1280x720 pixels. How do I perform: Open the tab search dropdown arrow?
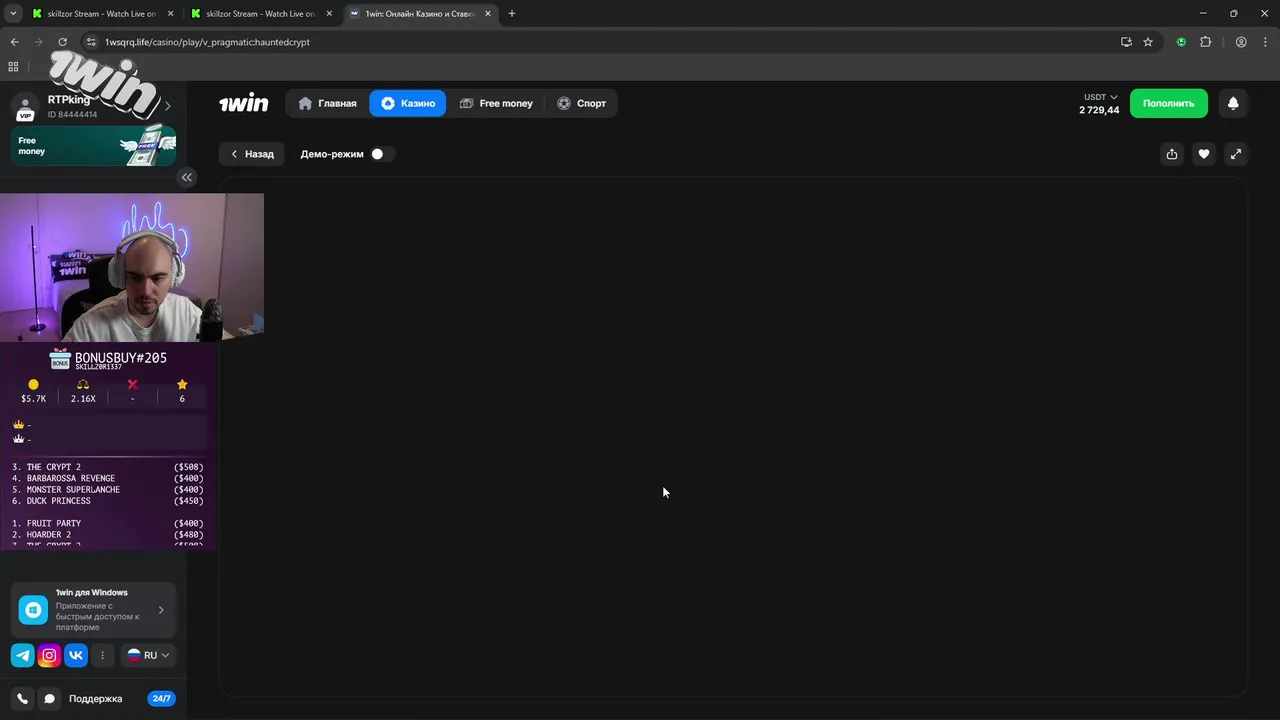tap(13, 14)
